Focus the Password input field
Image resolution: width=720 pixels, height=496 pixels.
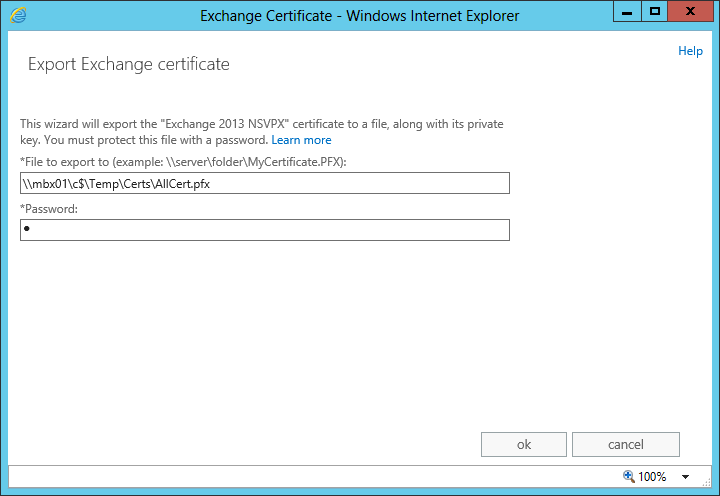coord(265,230)
